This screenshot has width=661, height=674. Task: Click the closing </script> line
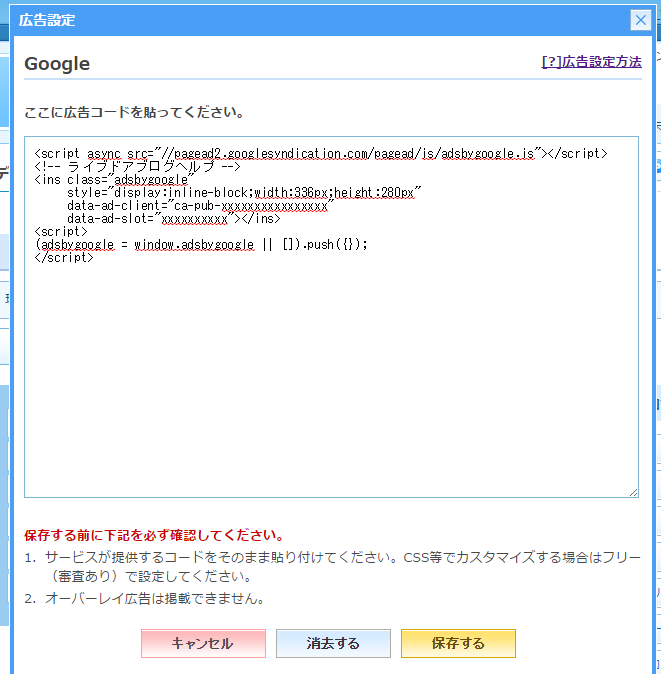coord(64,257)
